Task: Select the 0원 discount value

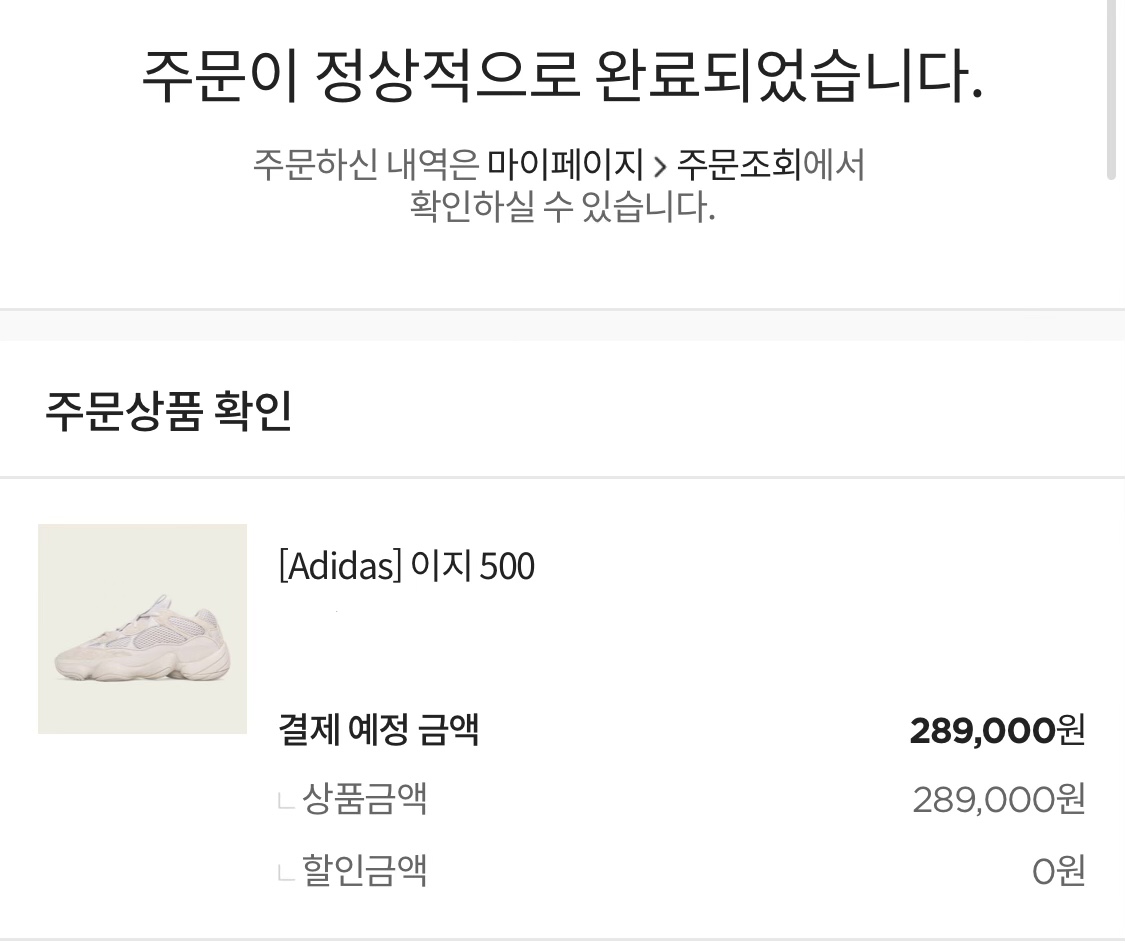Action: (x=1058, y=871)
